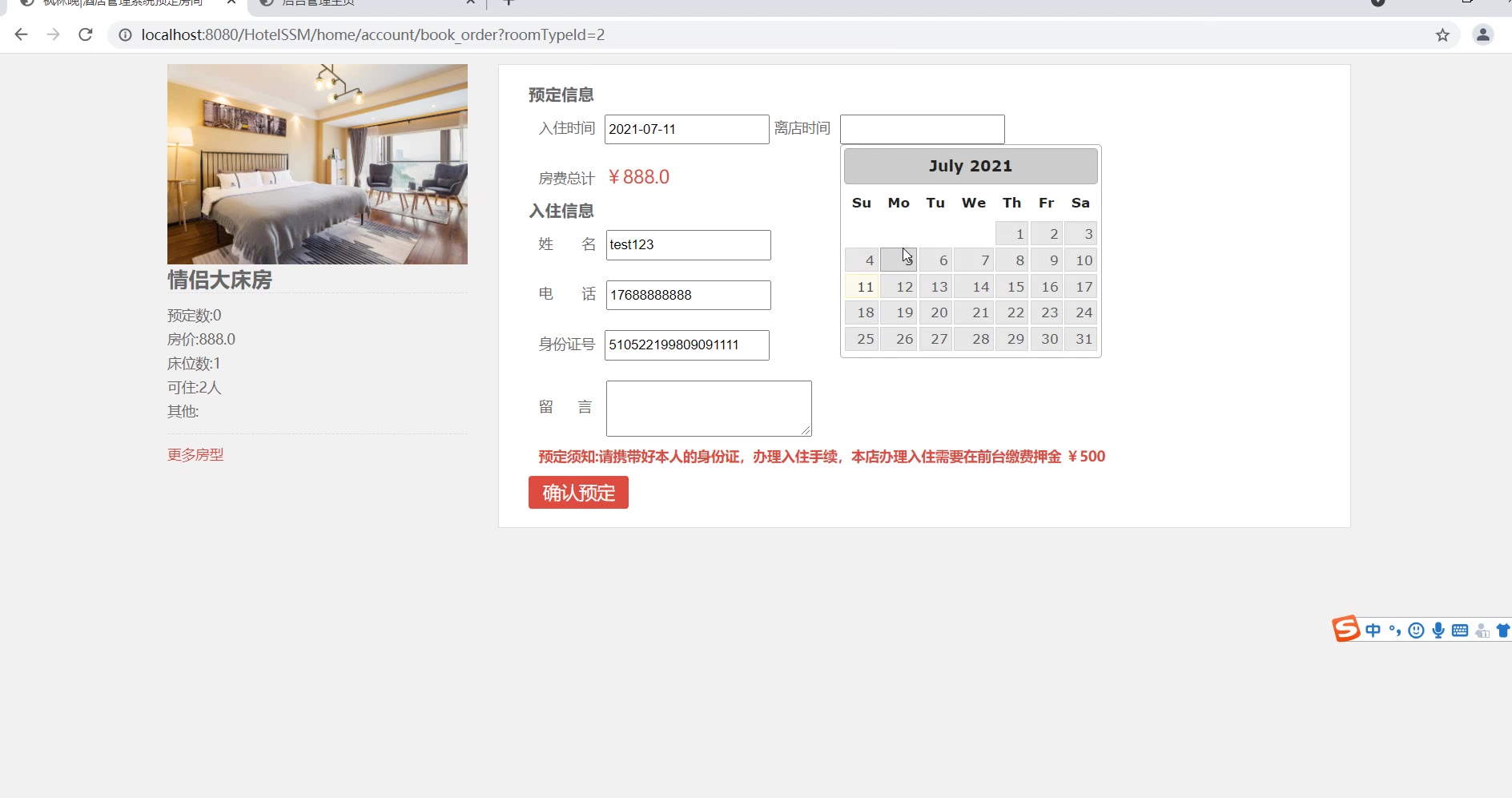
Task: Pick July 30 in the date picker
Action: (x=1046, y=339)
